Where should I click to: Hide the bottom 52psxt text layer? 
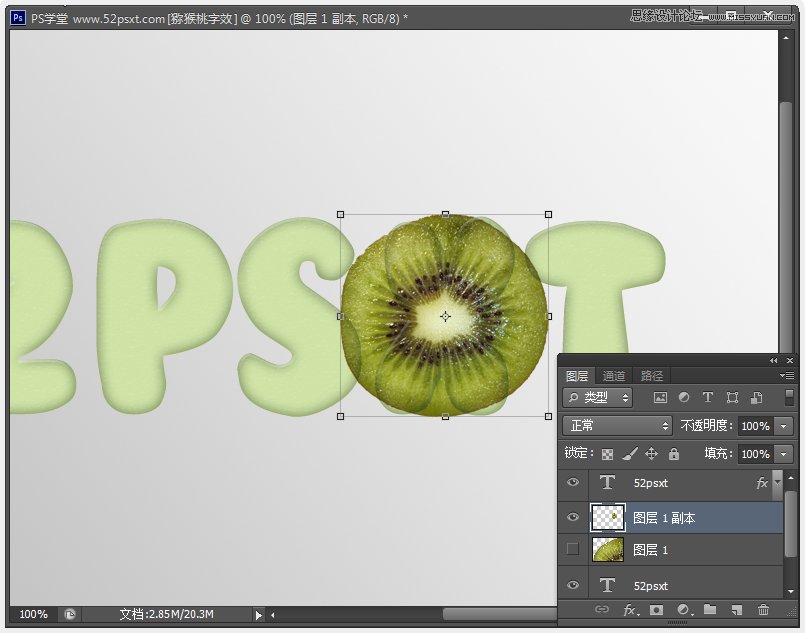point(573,585)
